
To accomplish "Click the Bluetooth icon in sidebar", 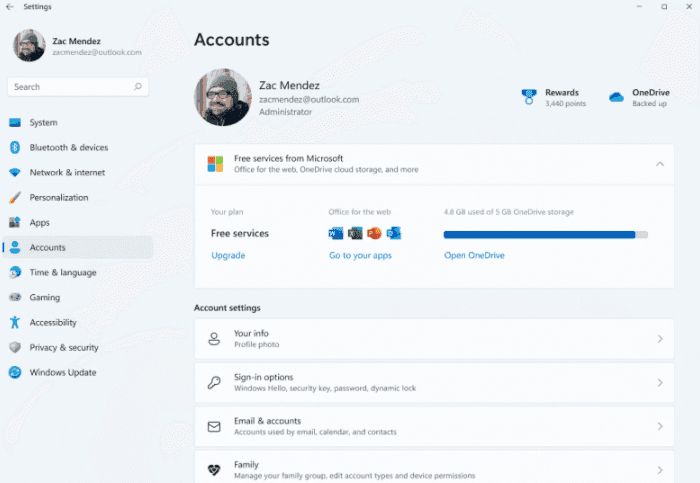I will tap(15, 147).
